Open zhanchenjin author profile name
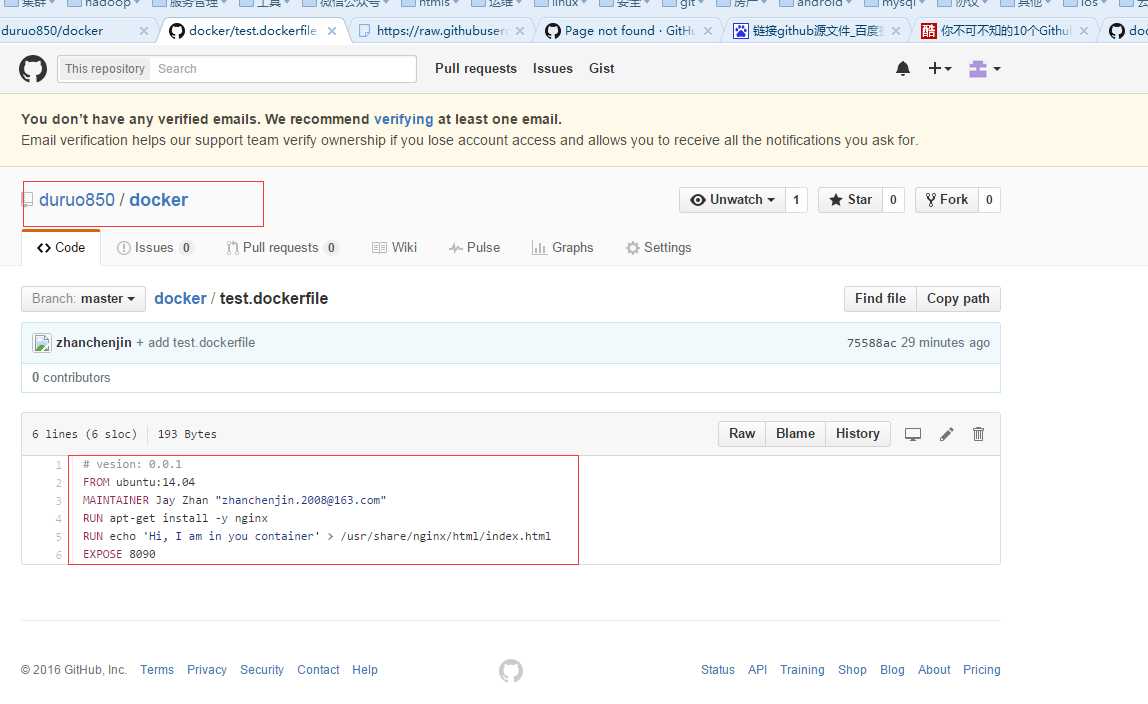The width and height of the screenshot is (1148, 704). point(94,342)
